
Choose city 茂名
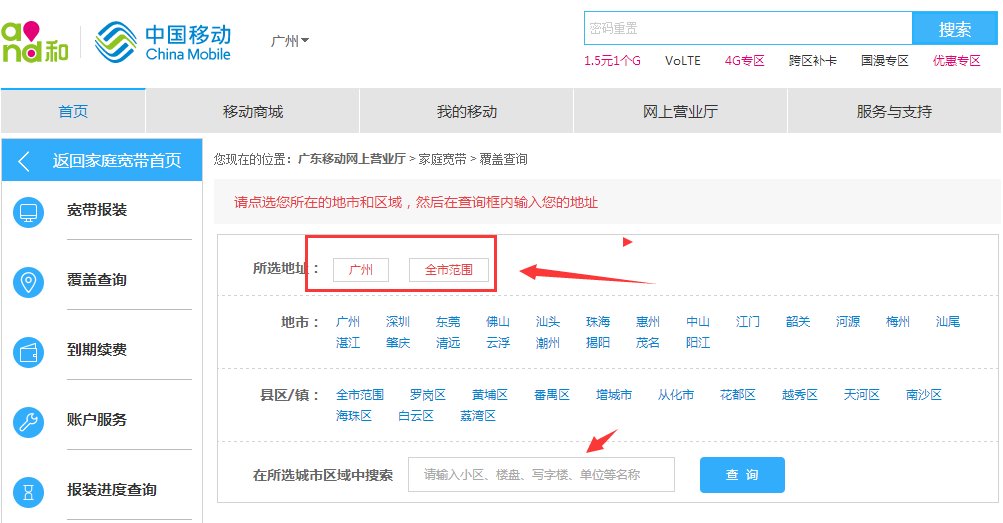(x=647, y=343)
